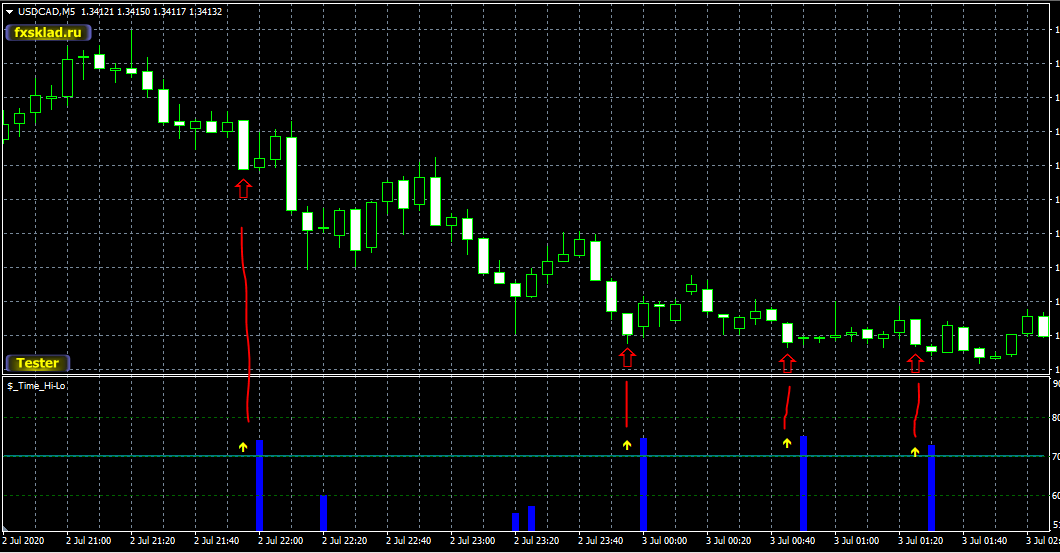Click the '3 Jul 00:00' time label
The width and height of the screenshot is (1060, 553).
coord(665,541)
